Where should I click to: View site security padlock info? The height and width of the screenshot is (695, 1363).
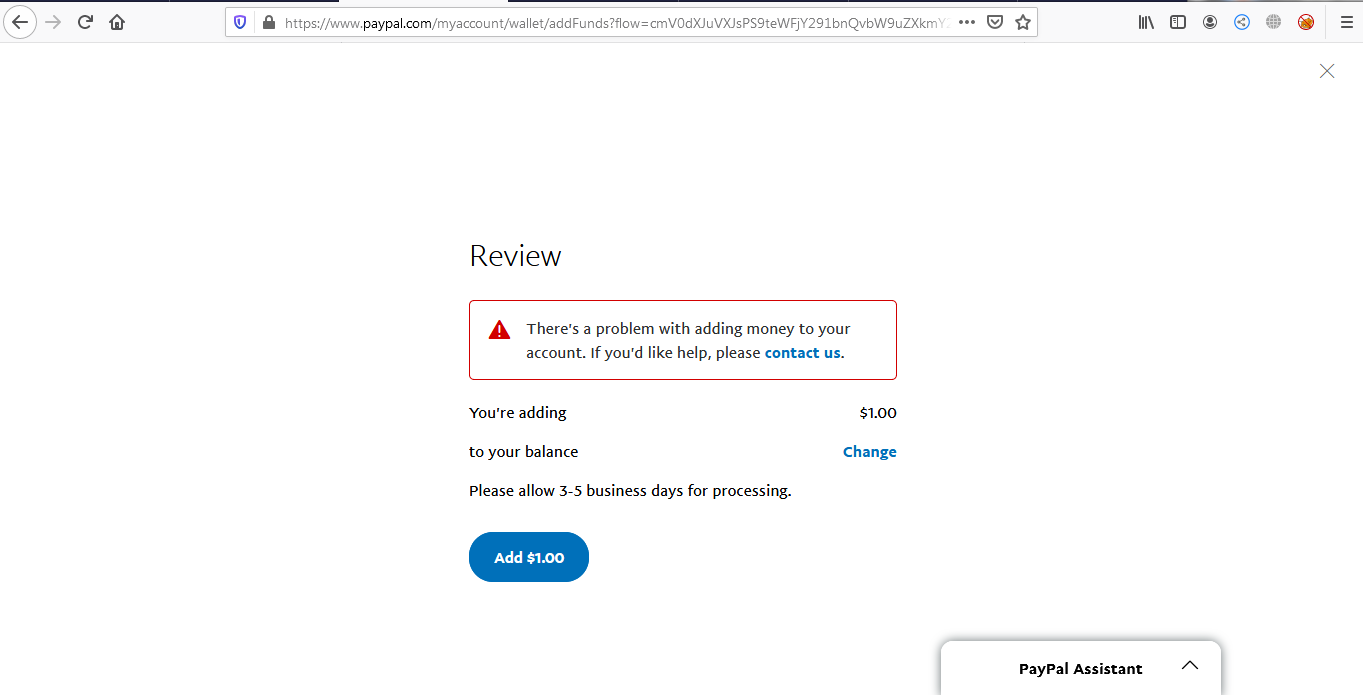pyautogui.click(x=267, y=22)
